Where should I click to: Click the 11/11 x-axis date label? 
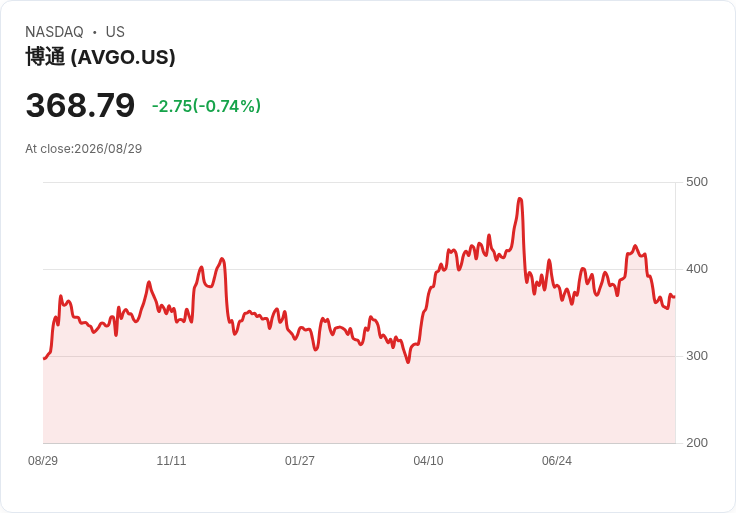pos(171,461)
